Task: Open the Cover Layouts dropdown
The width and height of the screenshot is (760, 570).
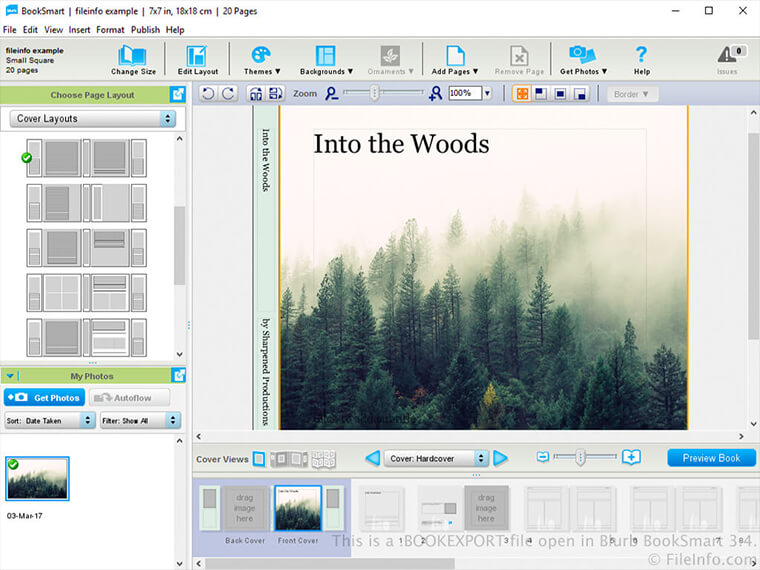Action: point(94,119)
